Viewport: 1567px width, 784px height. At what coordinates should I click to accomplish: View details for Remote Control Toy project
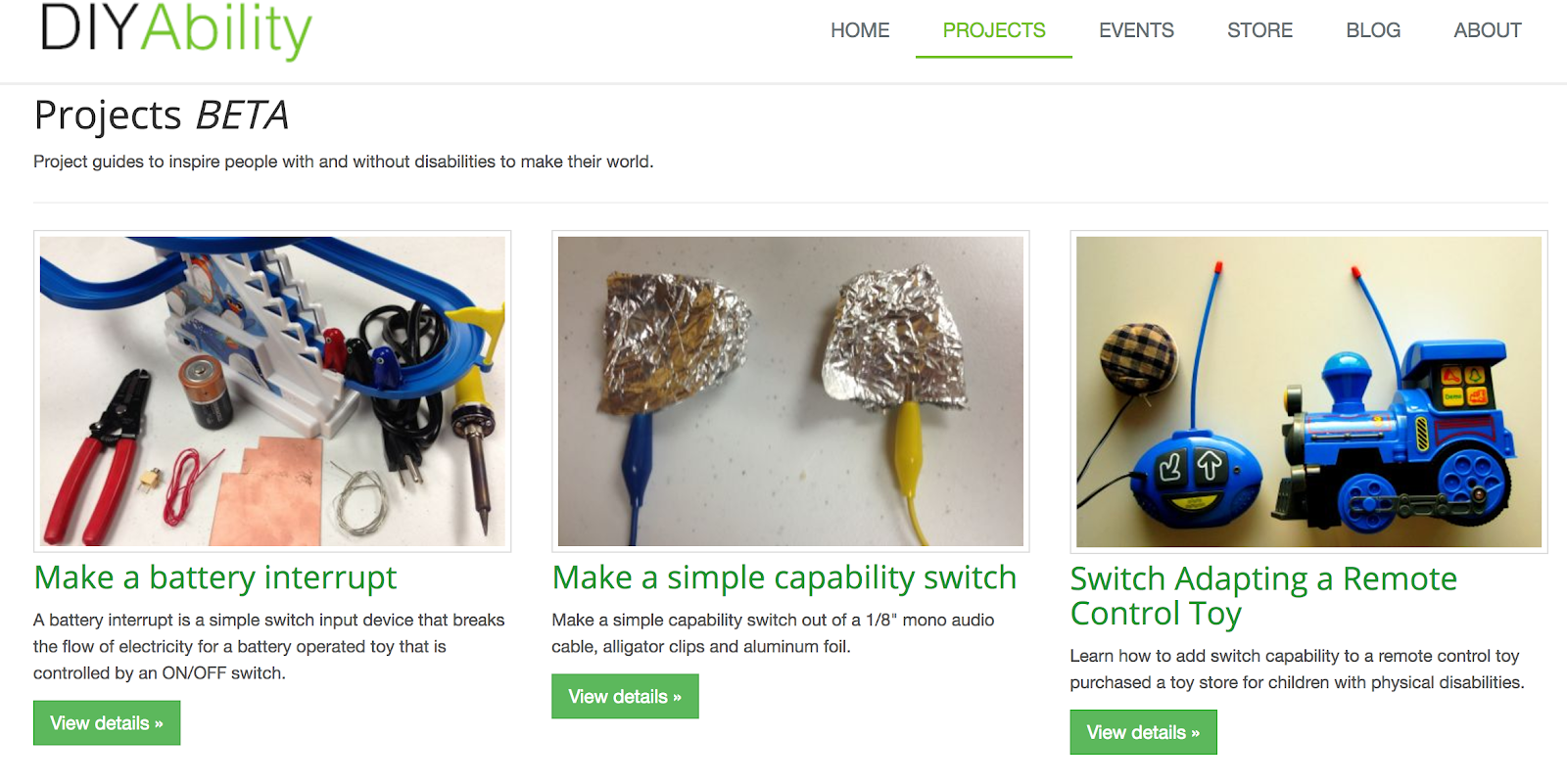click(1143, 732)
